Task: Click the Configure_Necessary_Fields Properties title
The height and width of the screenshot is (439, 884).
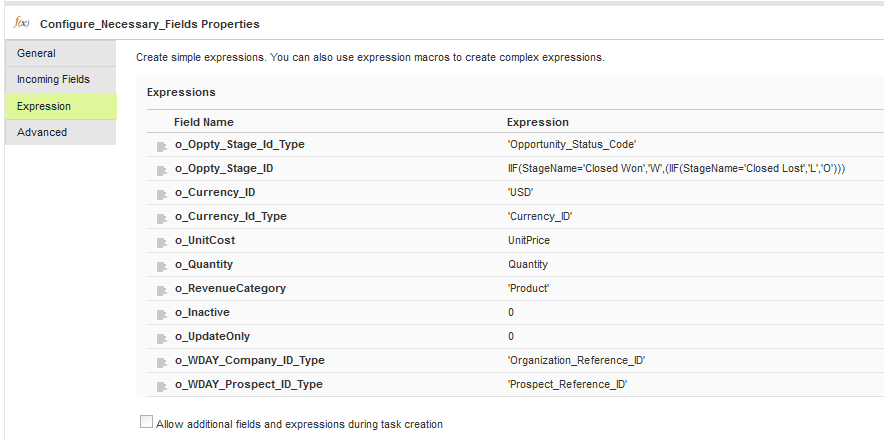Action: pos(150,24)
